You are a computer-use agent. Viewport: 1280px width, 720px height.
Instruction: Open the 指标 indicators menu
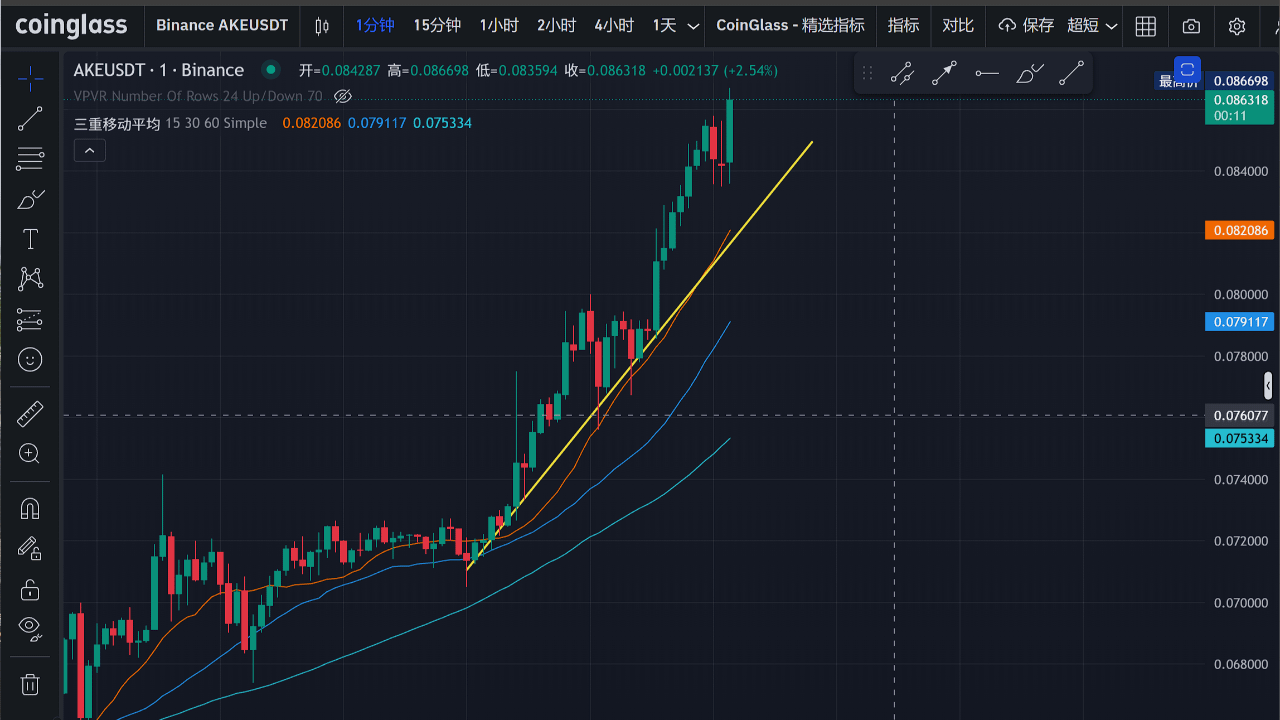pyautogui.click(x=904, y=26)
